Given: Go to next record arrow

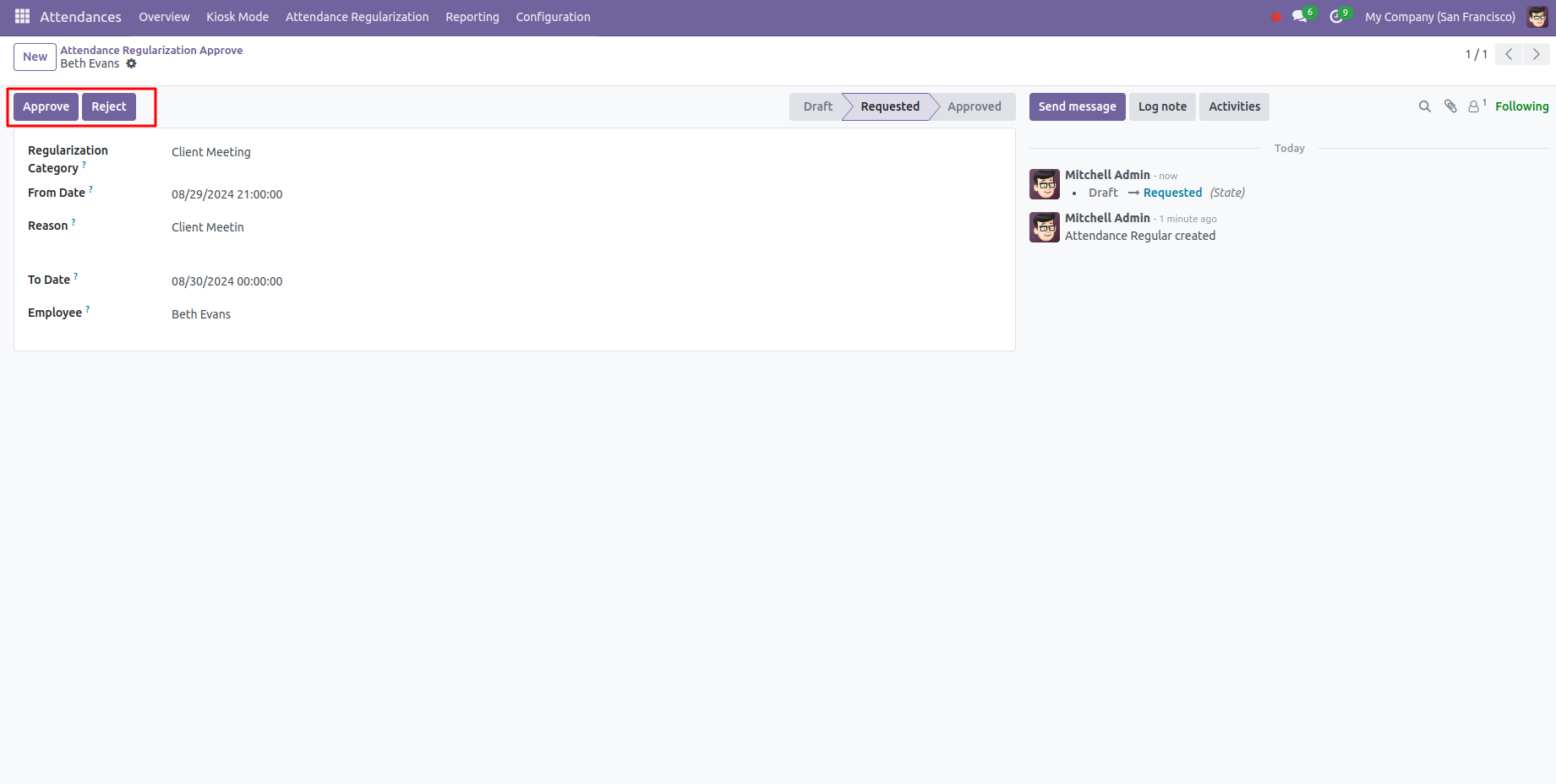Looking at the screenshot, I should click(x=1536, y=54).
